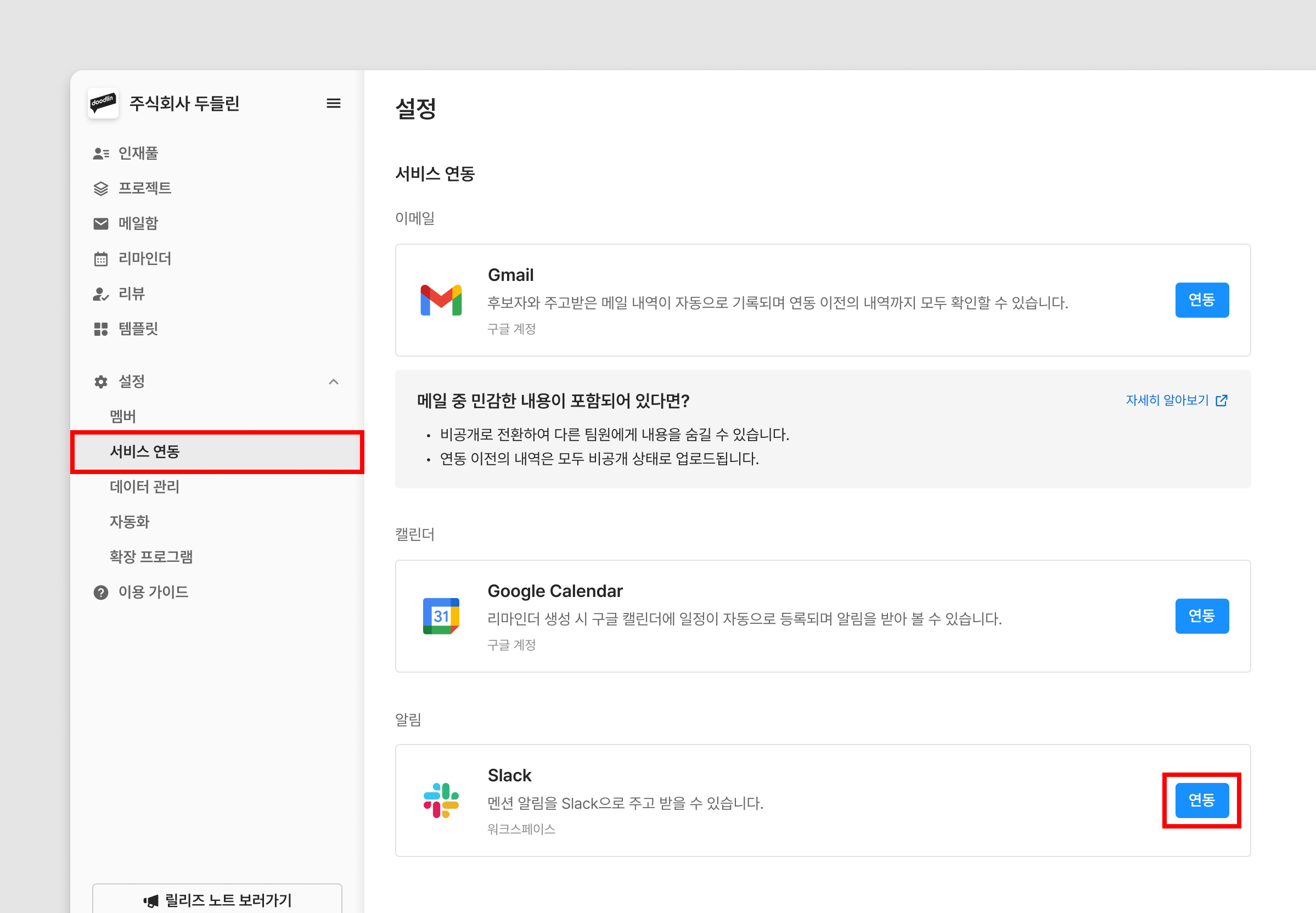
Task: Collapse the 설정 menu chevron
Action: [334, 381]
